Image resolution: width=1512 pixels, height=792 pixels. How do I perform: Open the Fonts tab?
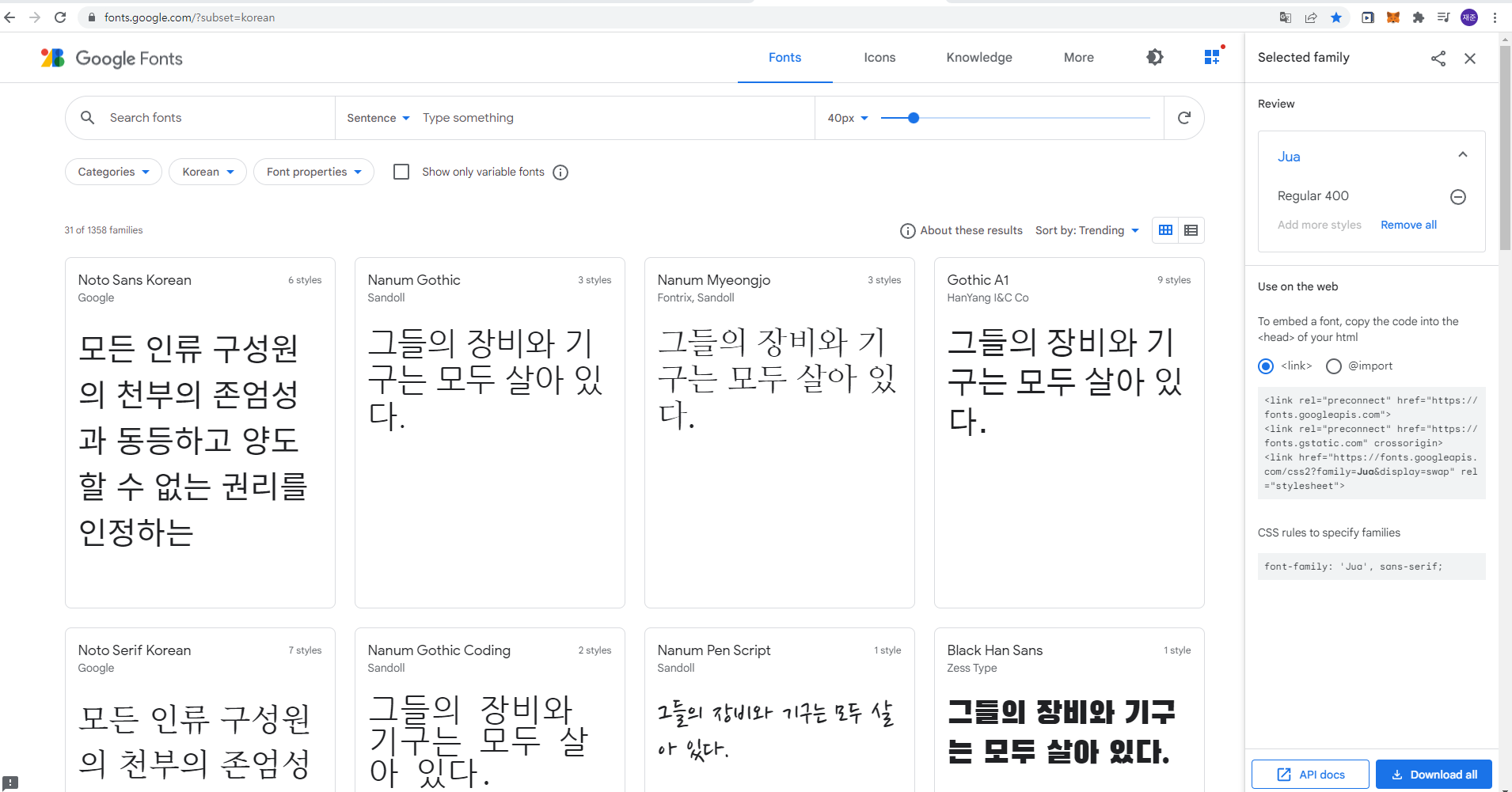click(784, 58)
